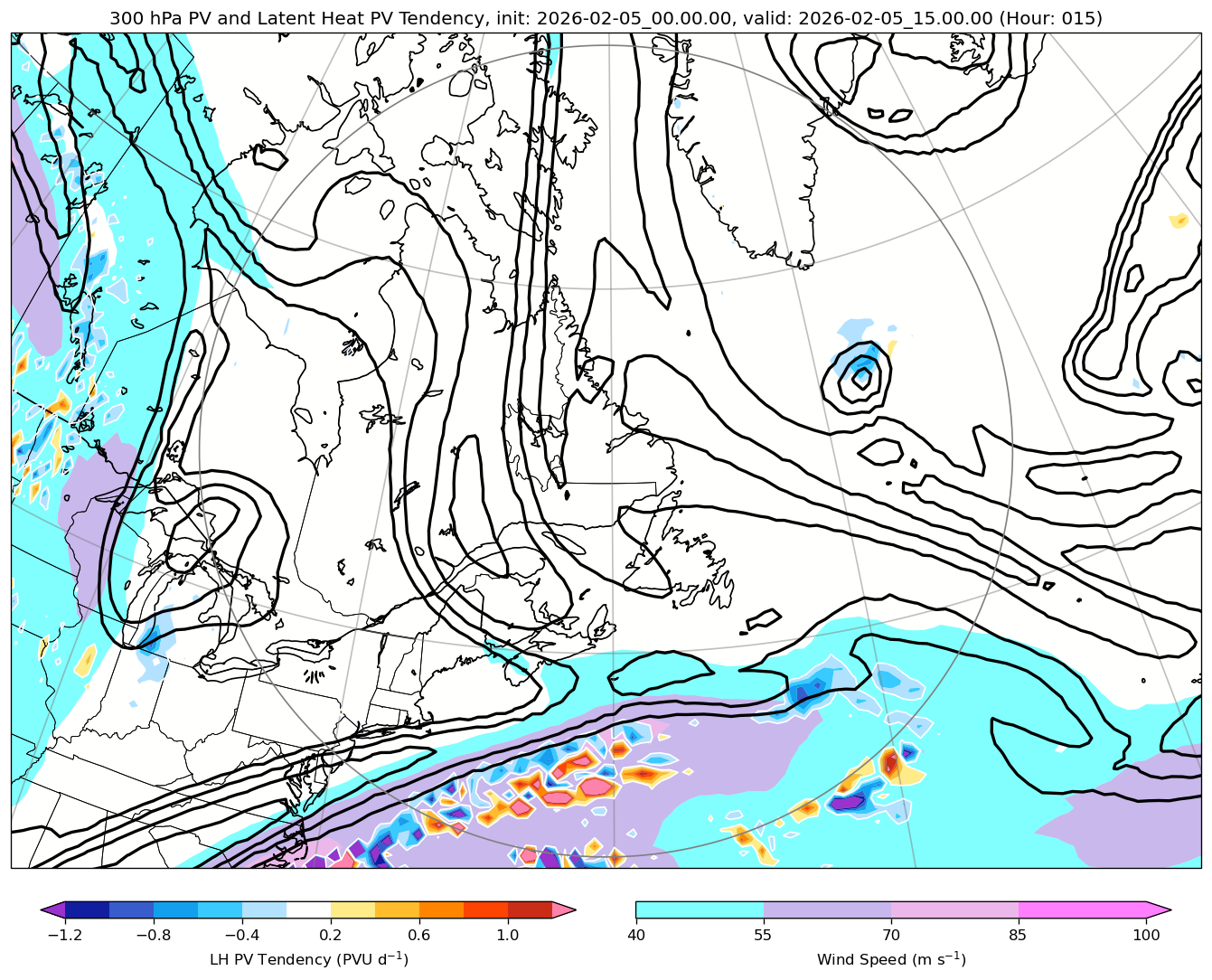Image resolution: width=1212 pixels, height=980 pixels.
Task: Click the orange swatch between 0.6 and 0.8
Action: point(441,909)
